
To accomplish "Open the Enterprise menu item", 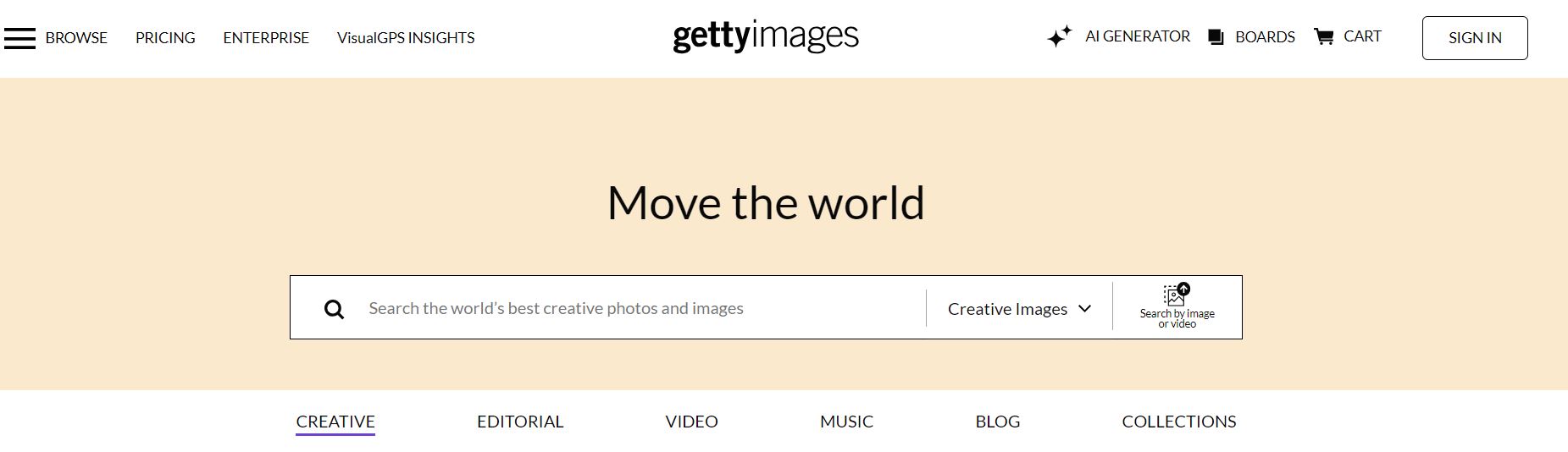I will click(x=266, y=38).
